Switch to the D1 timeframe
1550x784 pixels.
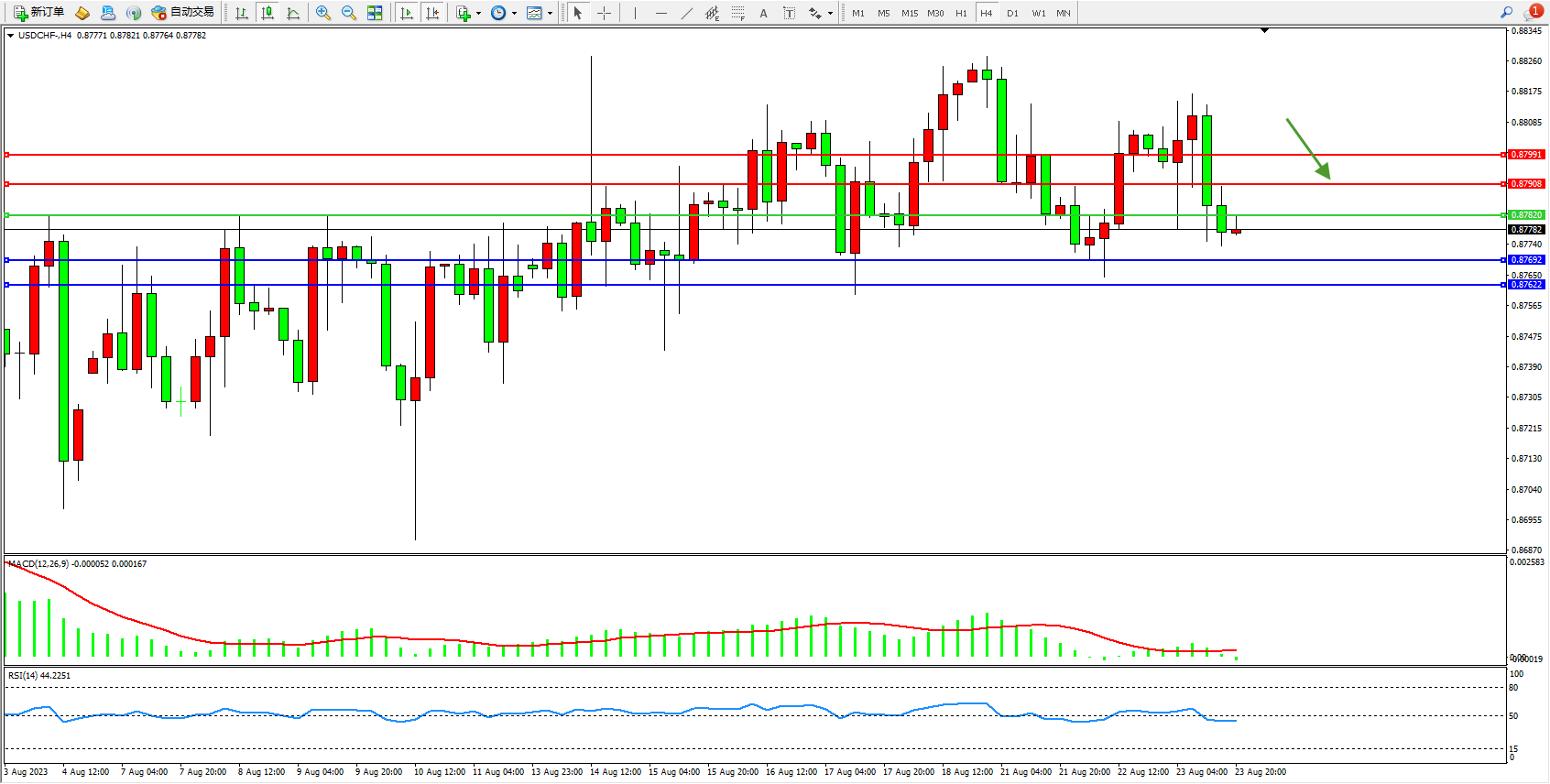point(1012,13)
